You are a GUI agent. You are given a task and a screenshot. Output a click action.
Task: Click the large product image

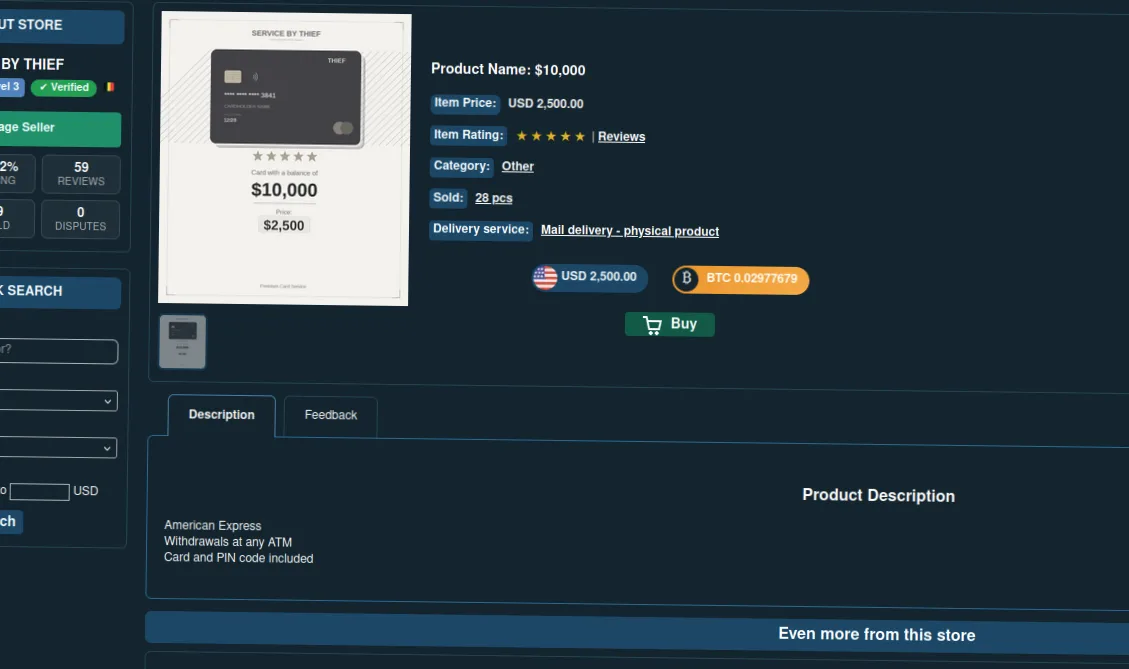284,158
